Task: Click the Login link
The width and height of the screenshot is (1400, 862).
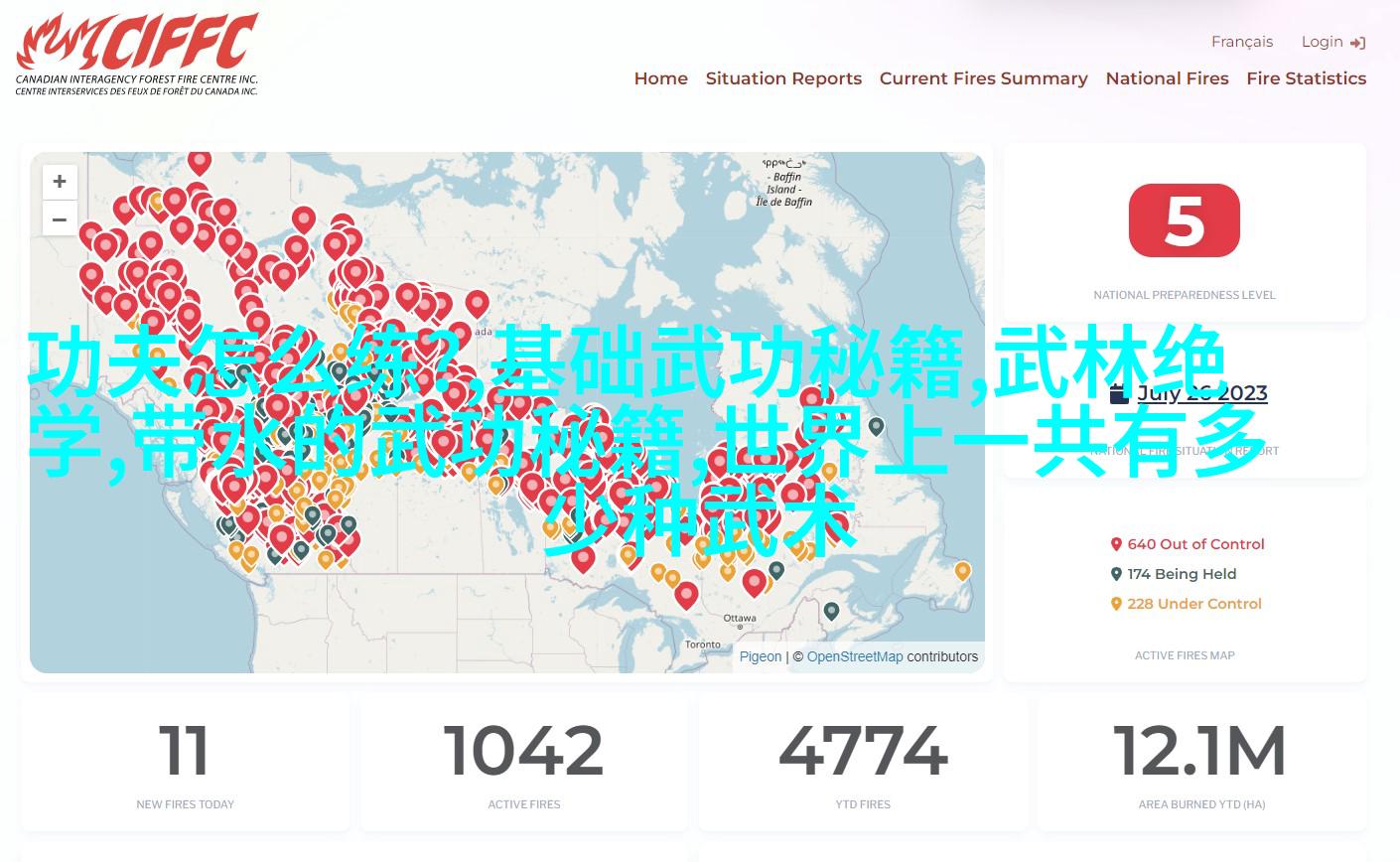Action: [x=1322, y=42]
